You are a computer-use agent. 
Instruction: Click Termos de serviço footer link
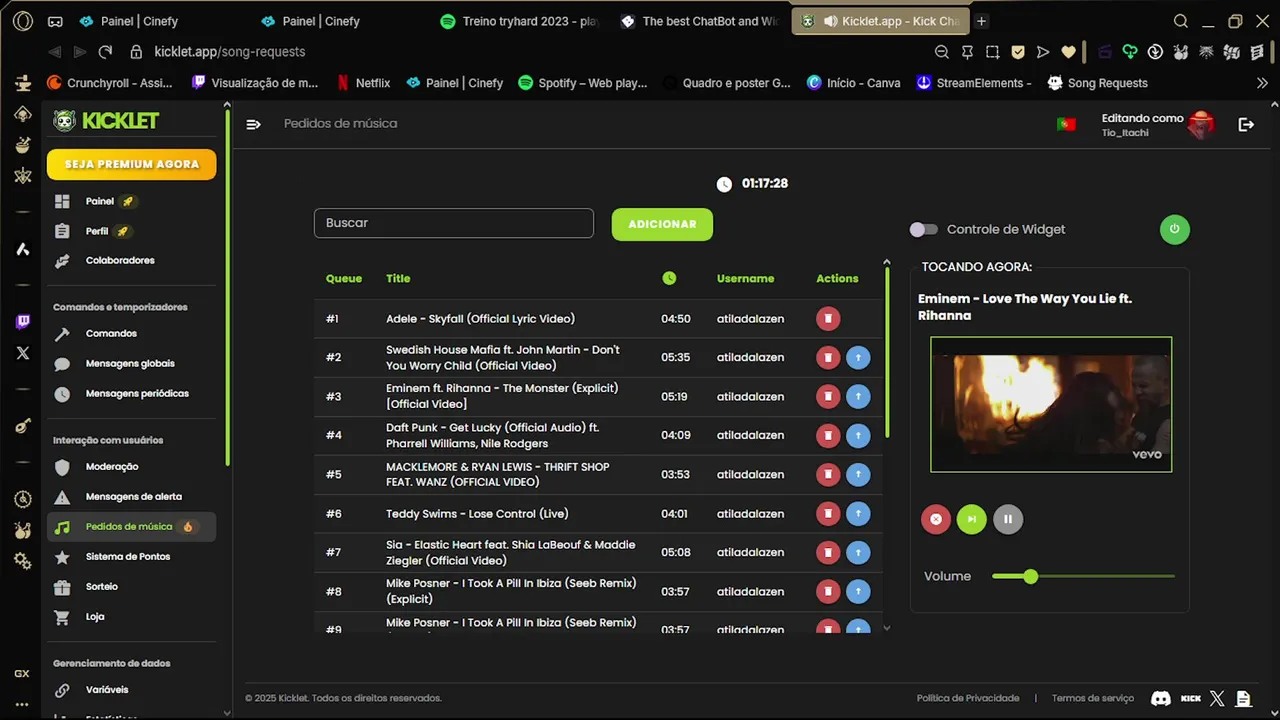point(1093,698)
